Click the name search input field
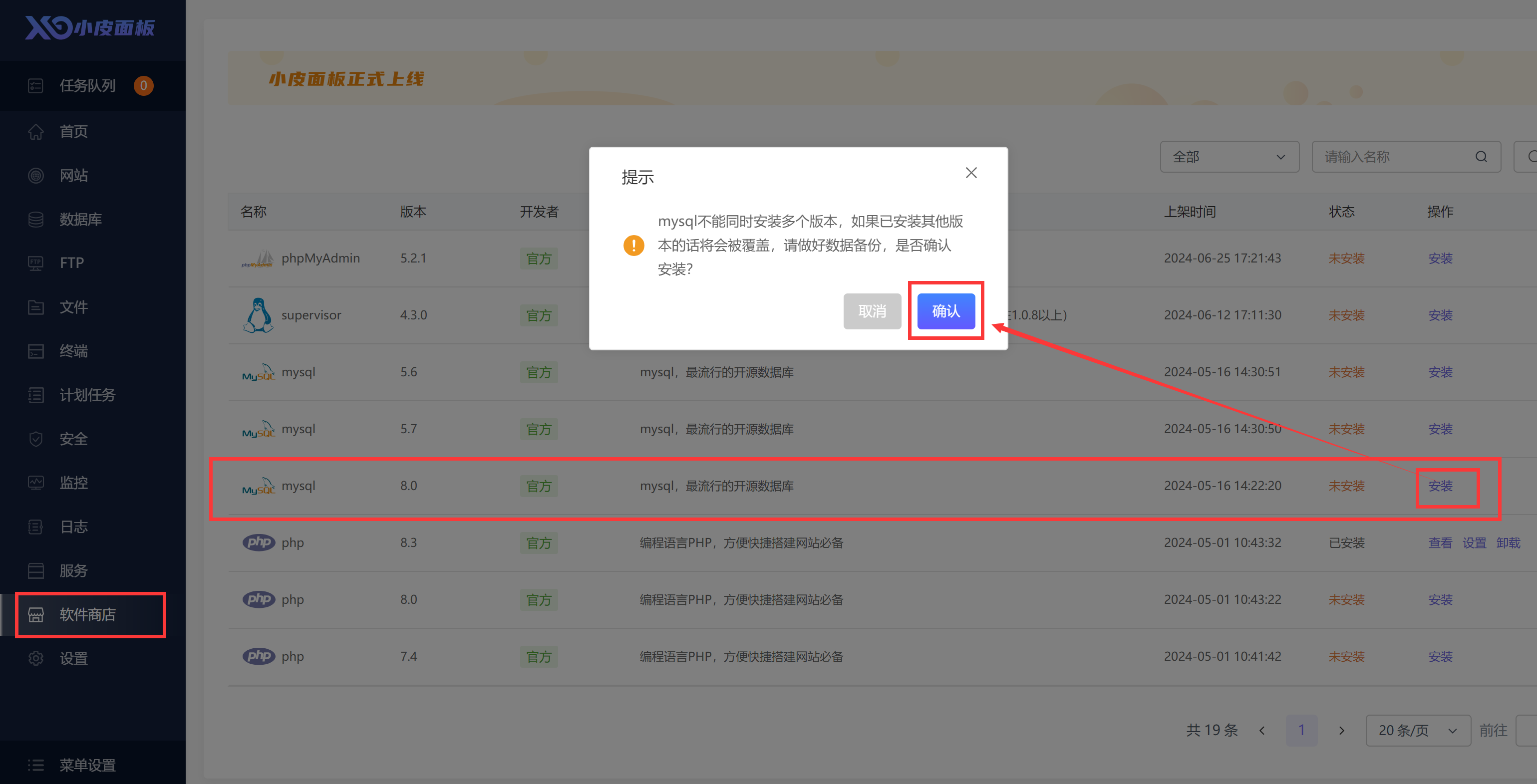 coord(1406,157)
